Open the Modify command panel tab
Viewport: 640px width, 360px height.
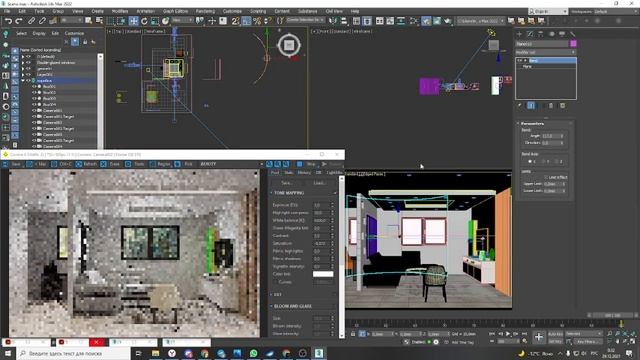[x=530, y=34]
